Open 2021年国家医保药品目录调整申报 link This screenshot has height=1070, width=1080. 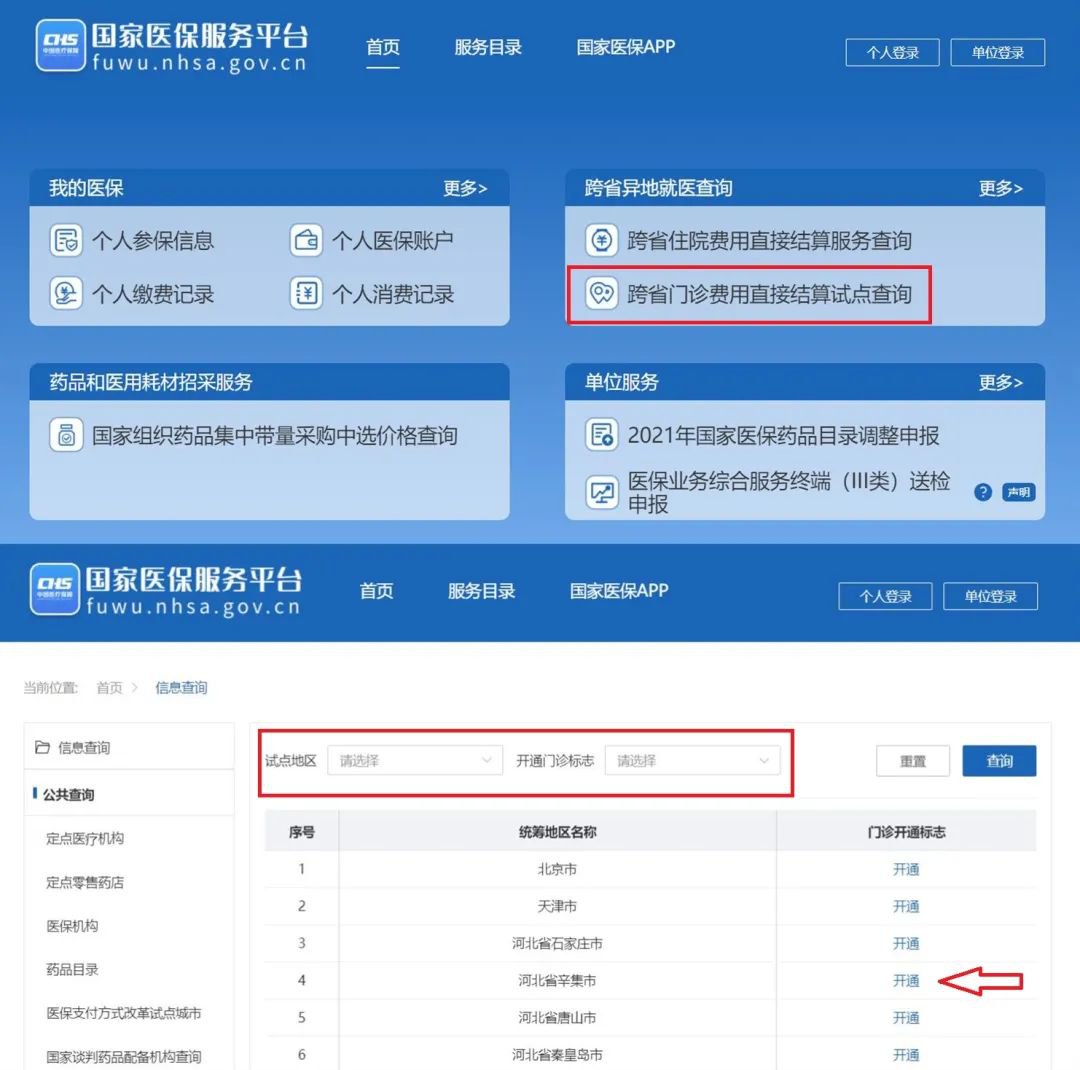point(783,435)
